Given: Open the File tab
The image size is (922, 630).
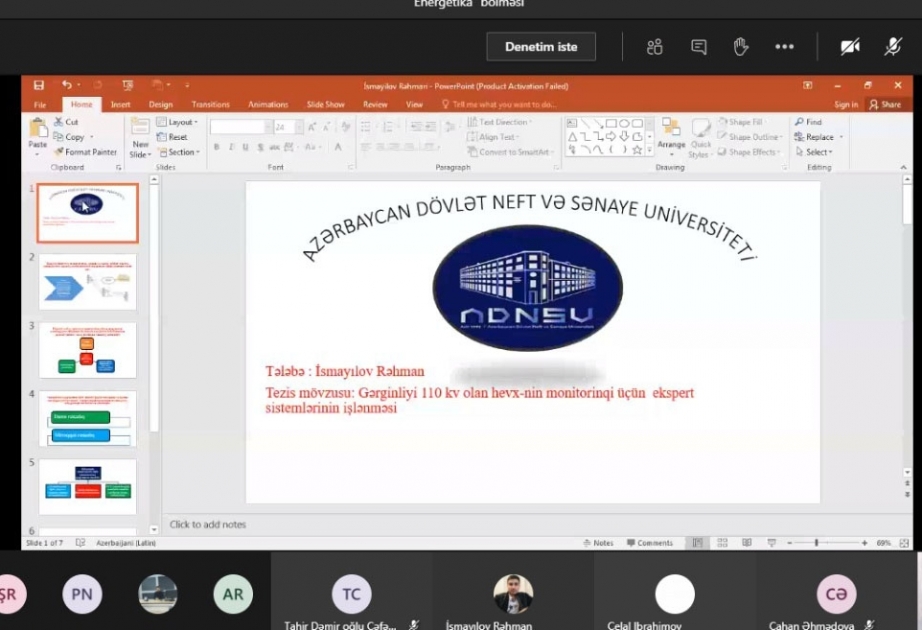Looking at the screenshot, I should point(40,105).
